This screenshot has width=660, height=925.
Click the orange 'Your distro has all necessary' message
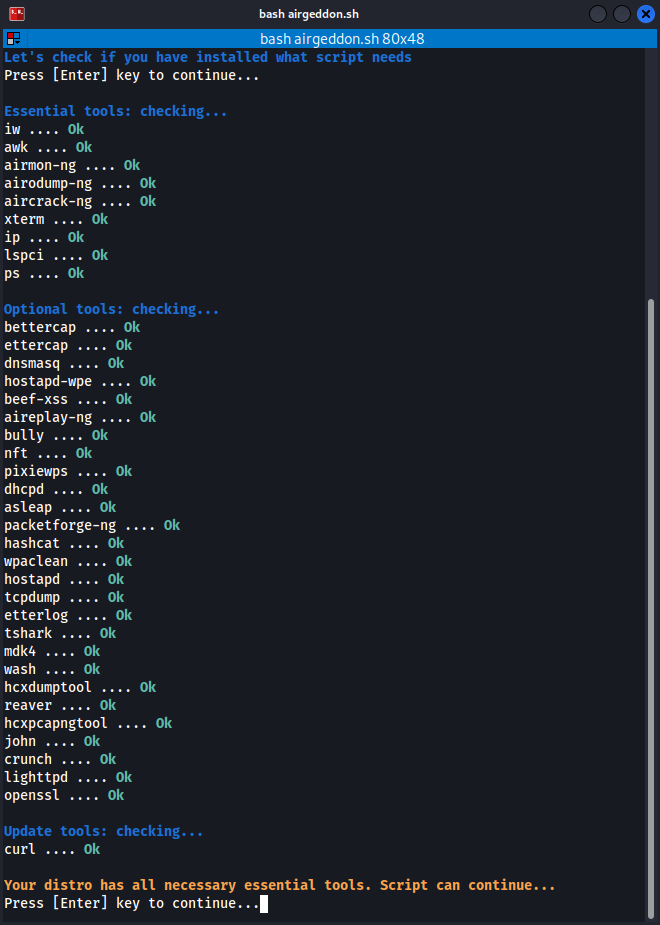280,885
